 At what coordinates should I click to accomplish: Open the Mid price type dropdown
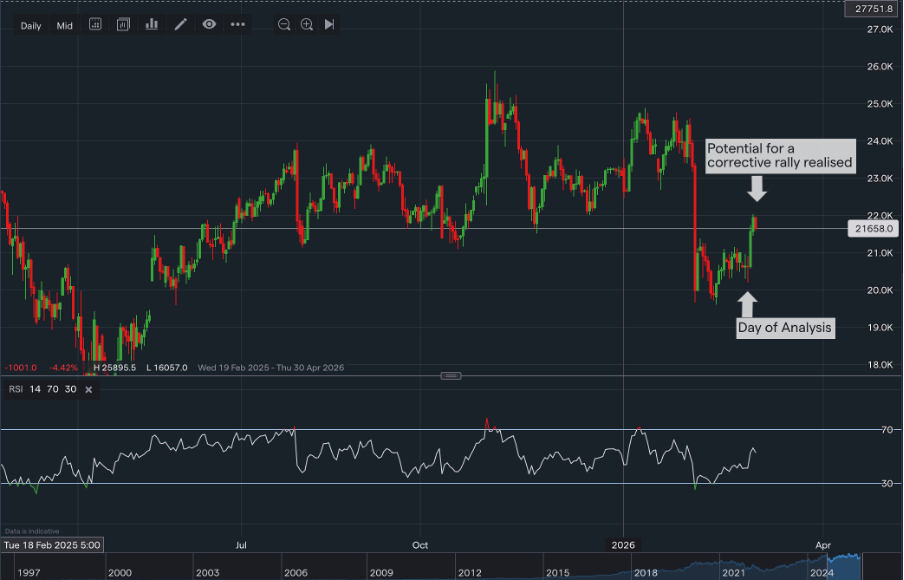pyautogui.click(x=65, y=26)
